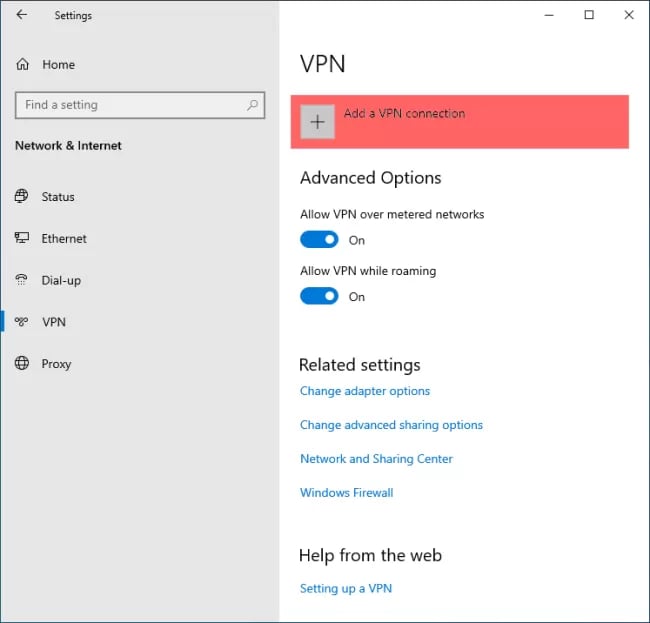Click the plus icon to add VPN
Viewport: 650px width, 623px height.
tap(318, 122)
